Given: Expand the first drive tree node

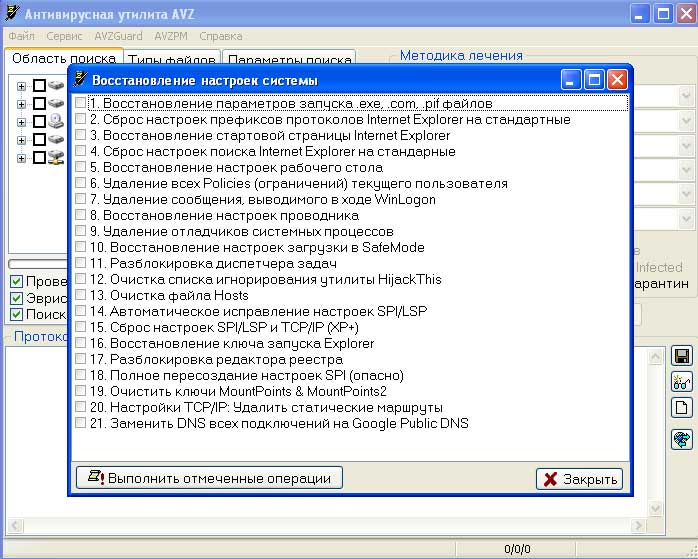Looking at the screenshot, I should [x=21, y=86].
